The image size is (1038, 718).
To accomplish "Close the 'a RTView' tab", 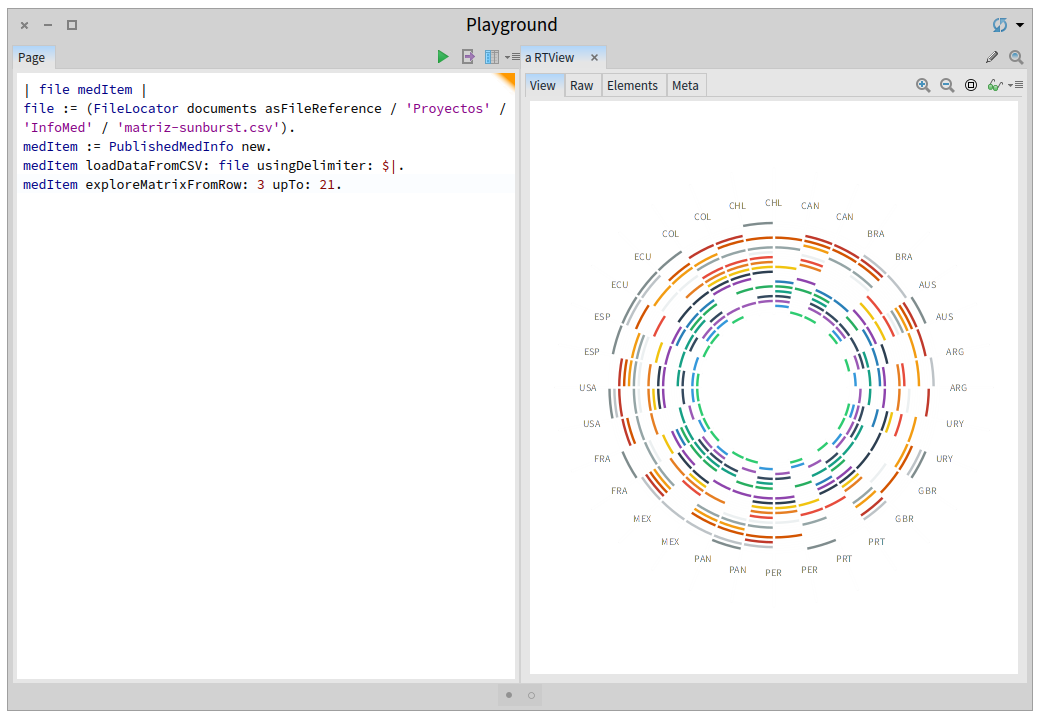I will click(x=594, y=58).
